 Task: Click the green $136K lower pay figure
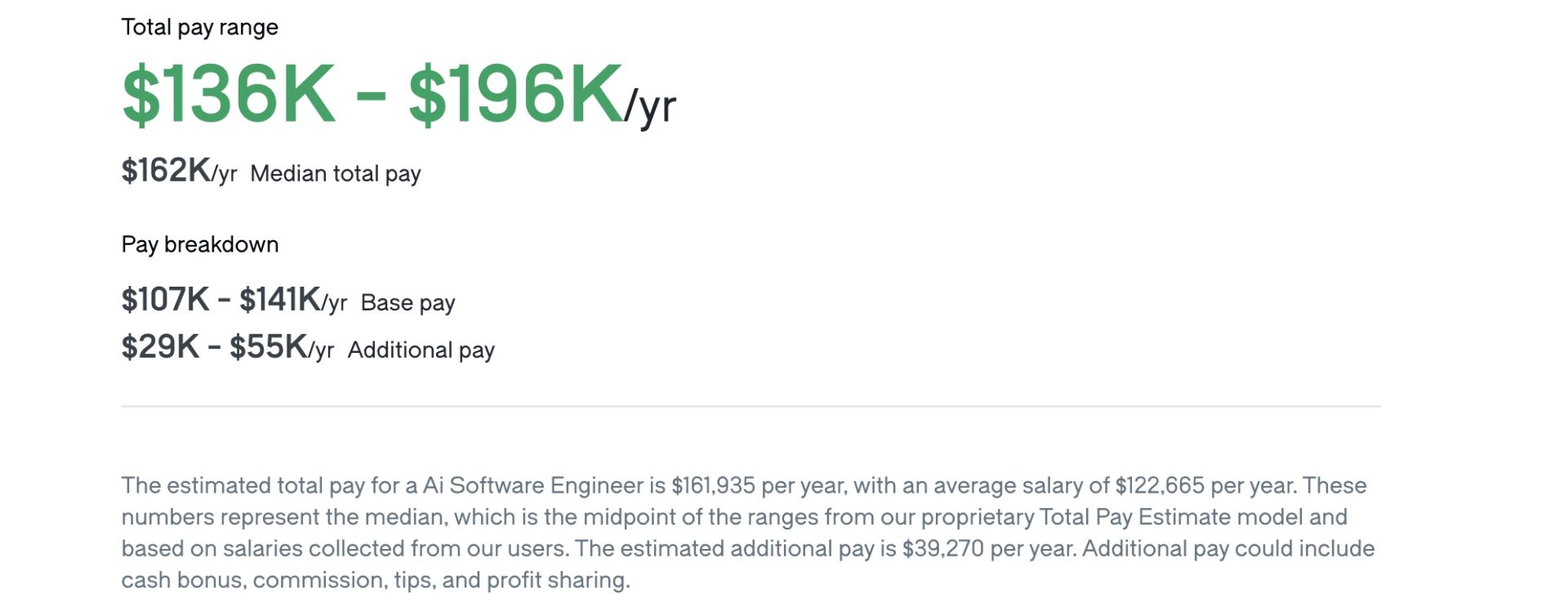pos(229,95)
